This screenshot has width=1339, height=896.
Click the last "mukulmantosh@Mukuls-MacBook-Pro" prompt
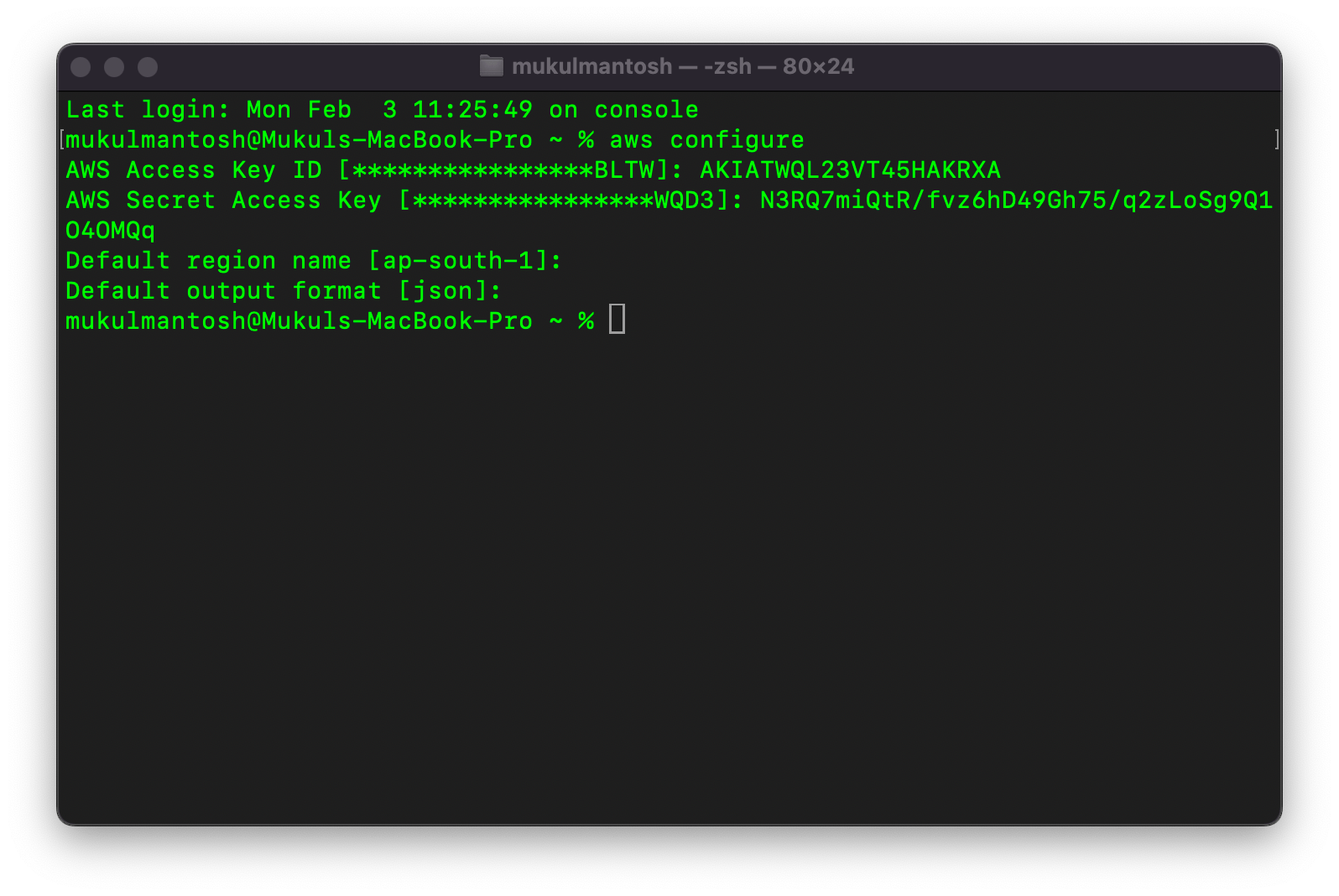coord(299,321)
